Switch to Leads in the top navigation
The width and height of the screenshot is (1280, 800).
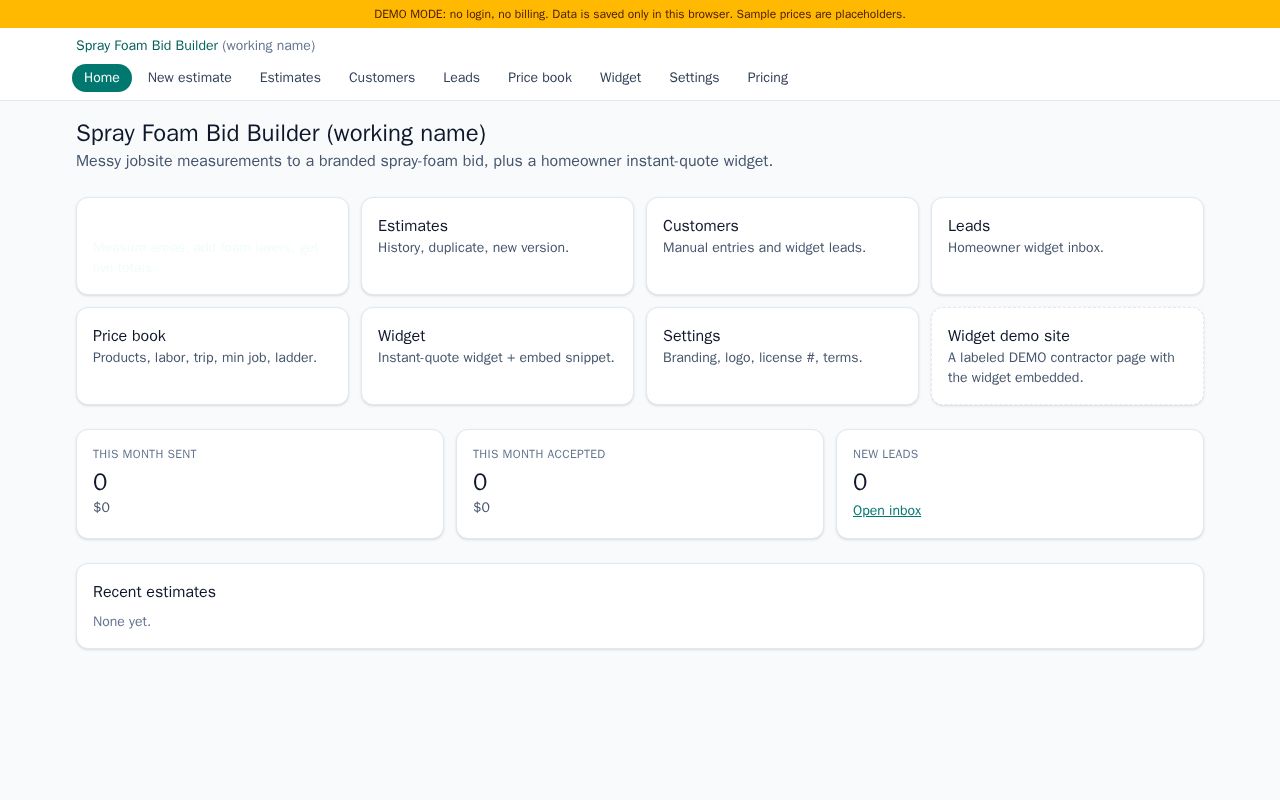click(461, 78)
